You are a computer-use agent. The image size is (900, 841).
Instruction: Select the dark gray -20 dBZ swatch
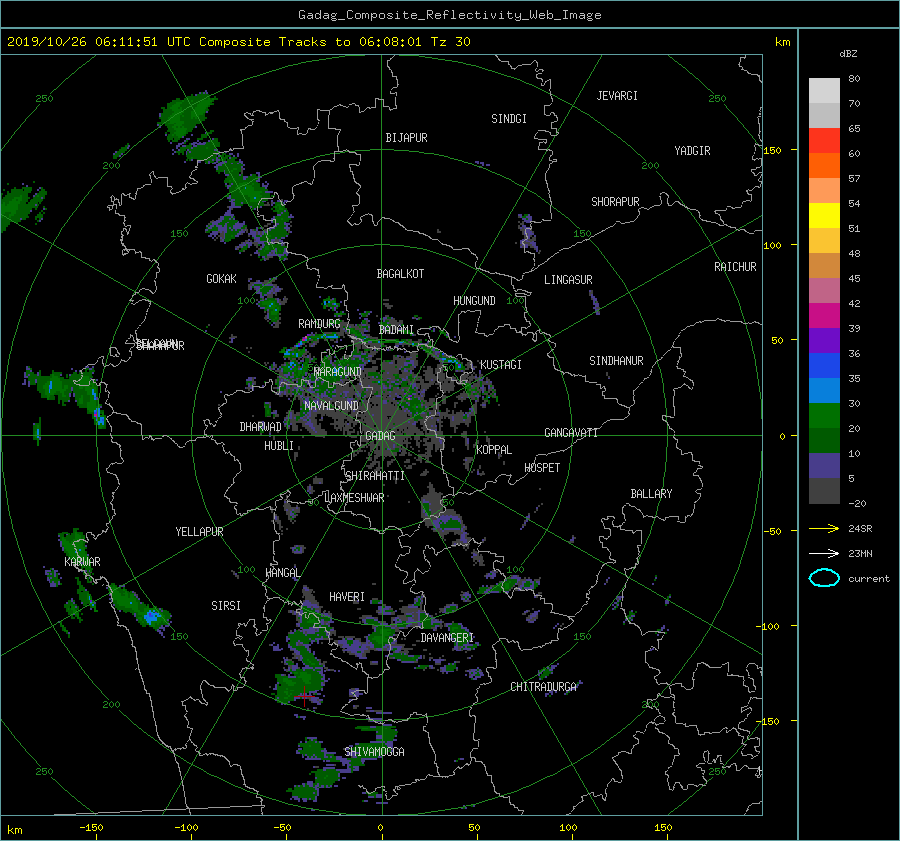[824, 490]
